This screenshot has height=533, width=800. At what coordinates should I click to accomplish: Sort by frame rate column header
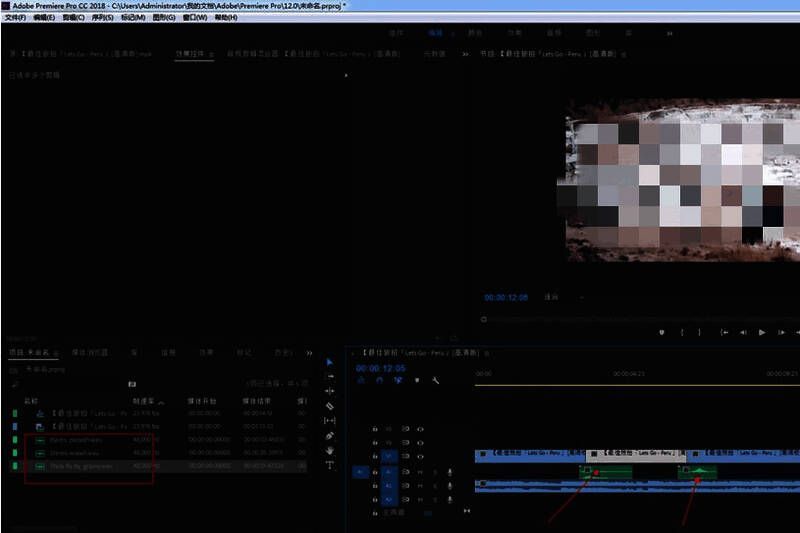[144, 401]
